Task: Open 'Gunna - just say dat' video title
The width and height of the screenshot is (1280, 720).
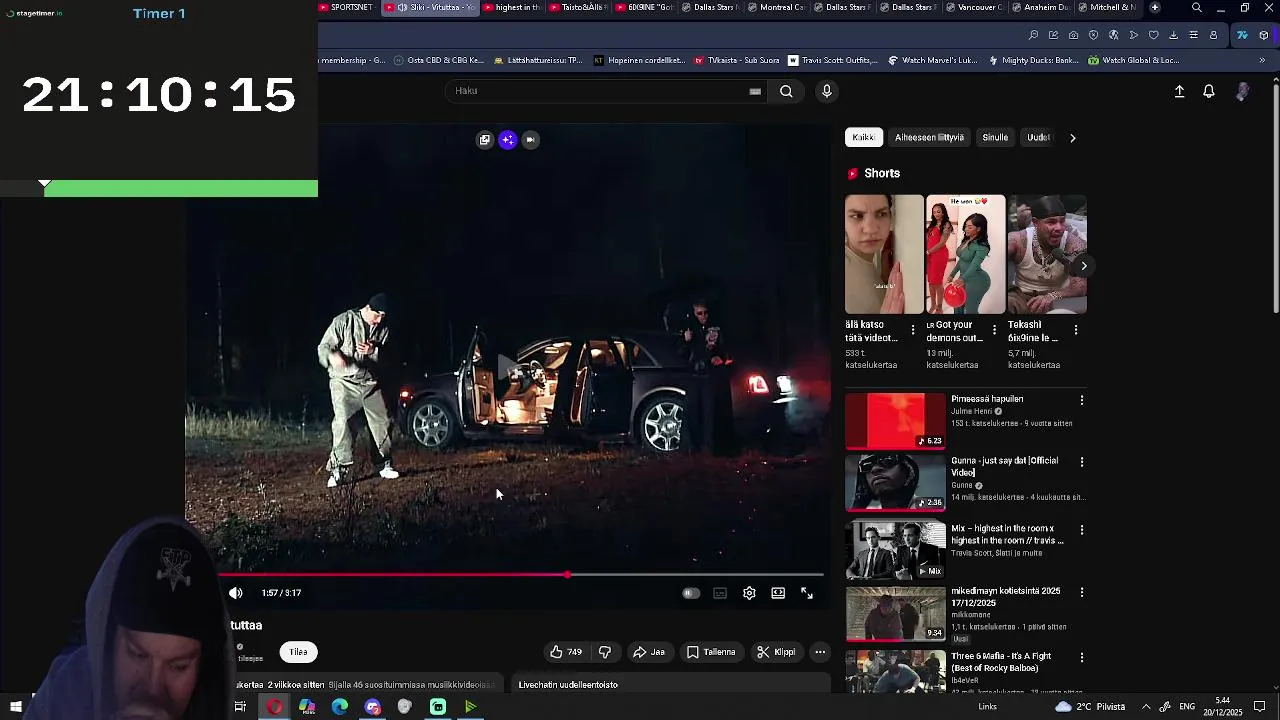Action: [x=1004, y=466]
